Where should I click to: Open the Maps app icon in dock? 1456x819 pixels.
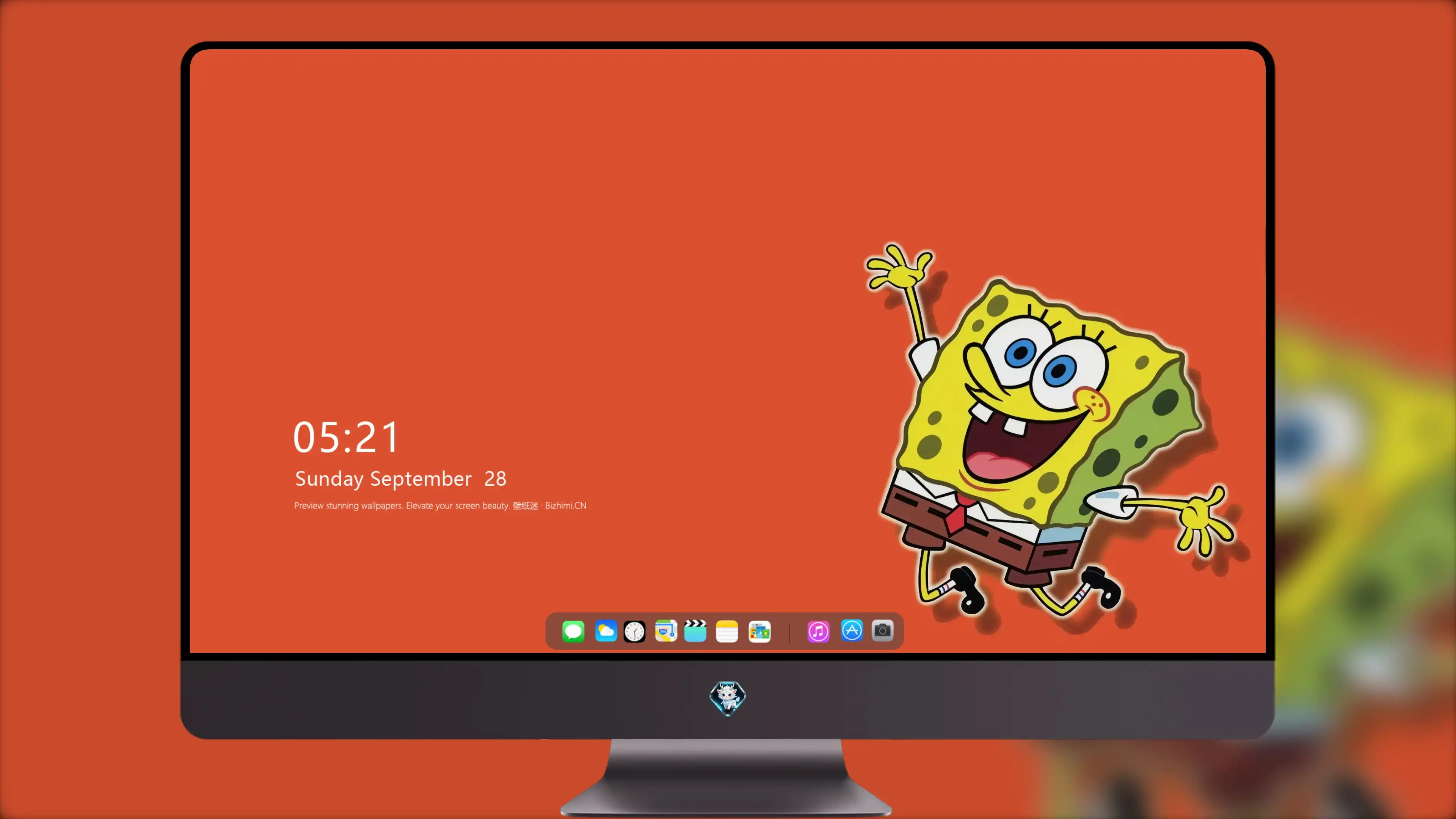(666, 631)
